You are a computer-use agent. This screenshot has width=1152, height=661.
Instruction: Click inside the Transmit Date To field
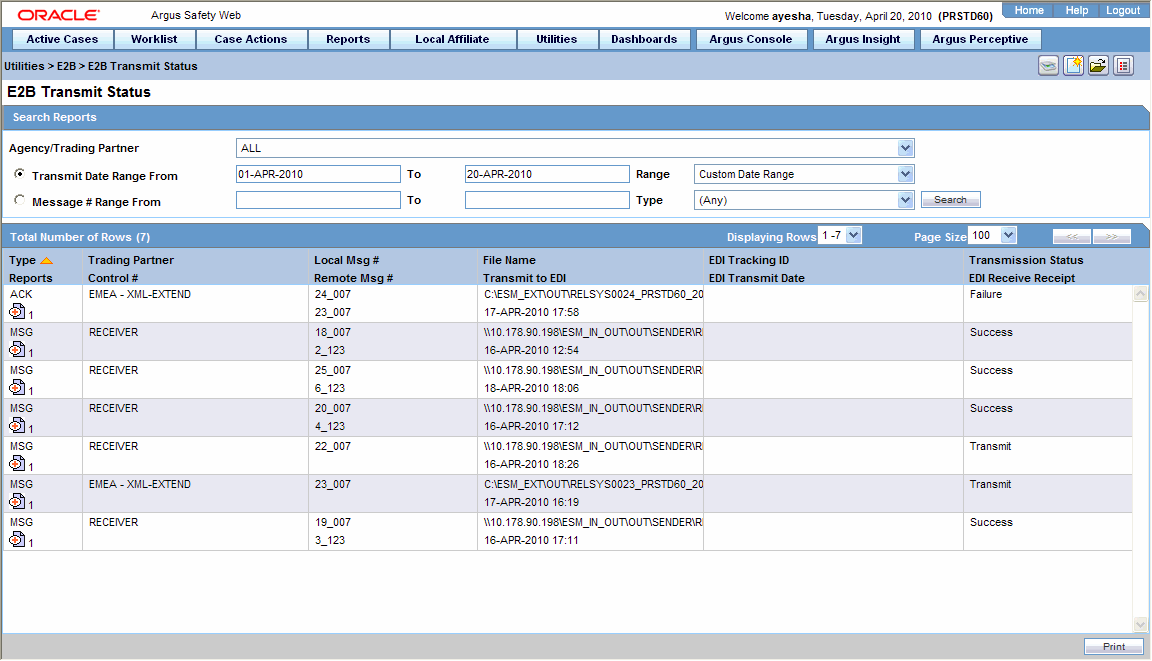tap(546, 173)
